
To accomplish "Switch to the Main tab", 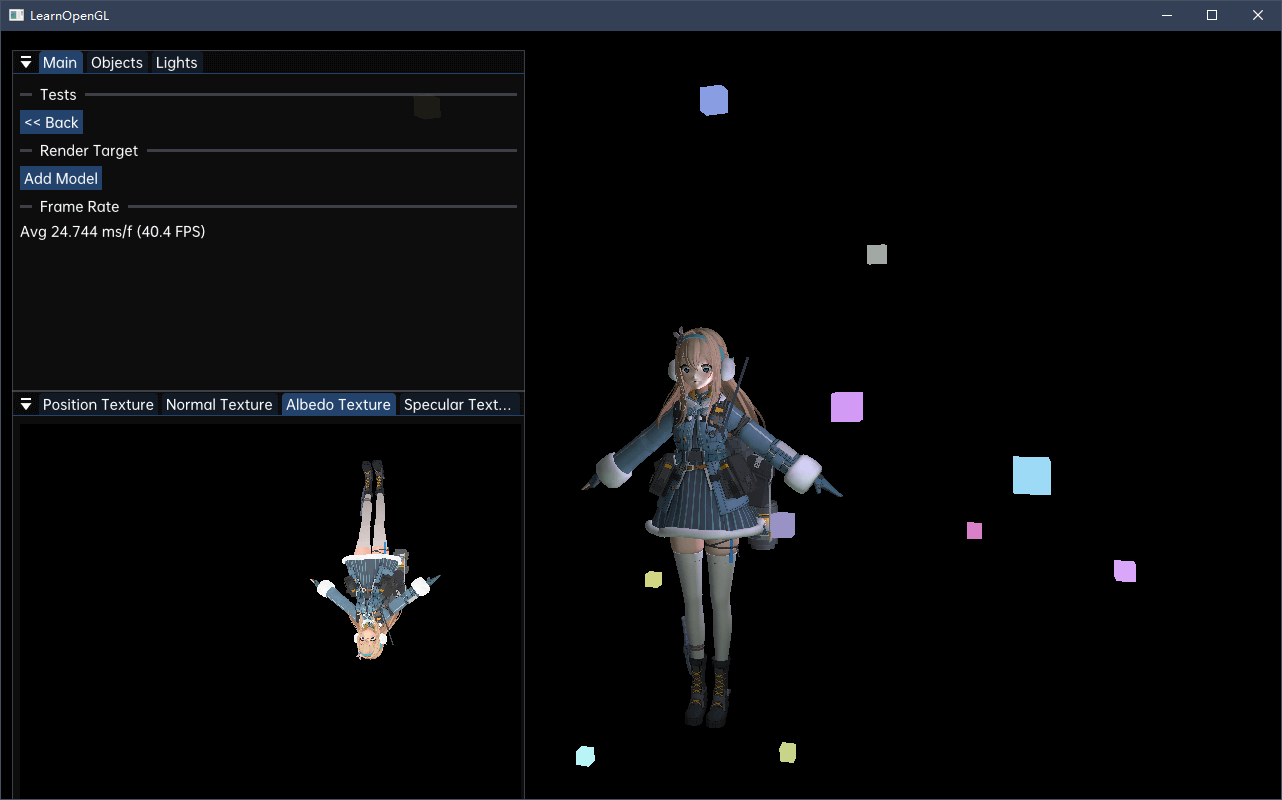I will 60,62.
